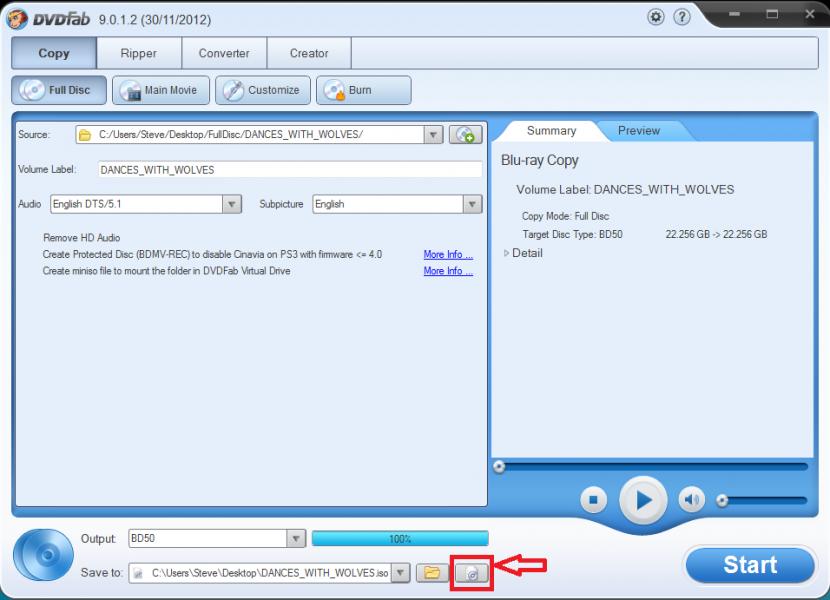The height and width of the screenshot is (600, 830).
Task: Open More Info for miniso file option
Action: click(x=448, y=271)
